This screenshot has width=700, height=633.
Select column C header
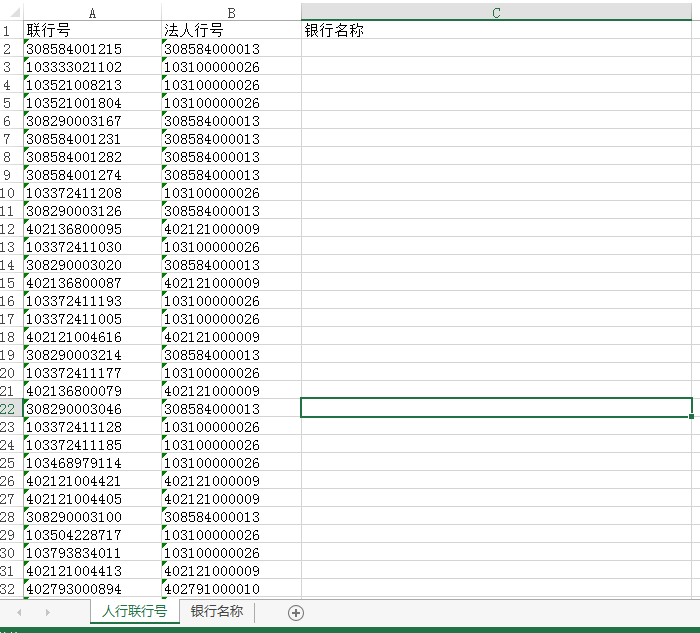(496, 12)
